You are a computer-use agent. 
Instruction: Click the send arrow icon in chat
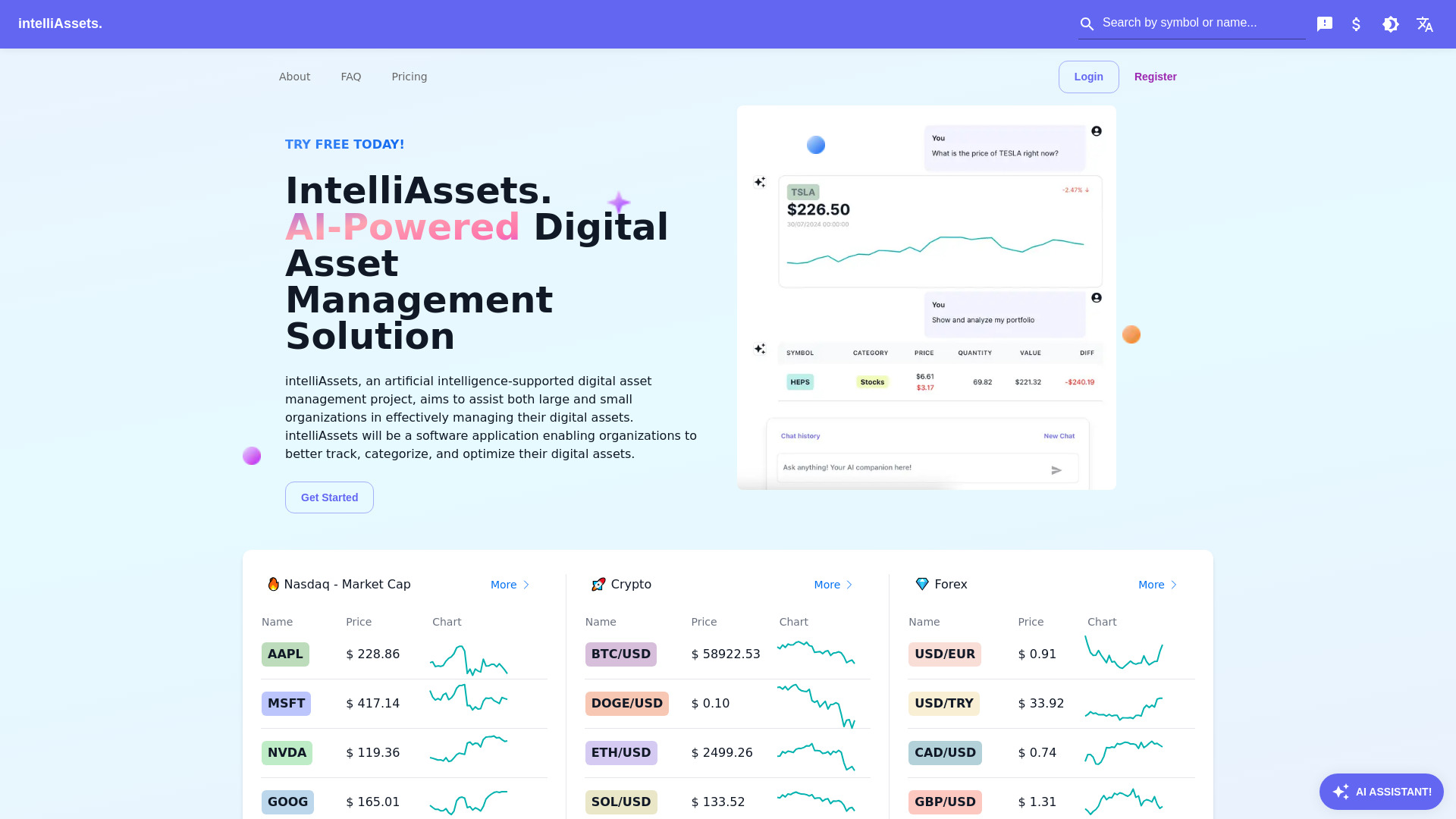tap(1056, 470)
